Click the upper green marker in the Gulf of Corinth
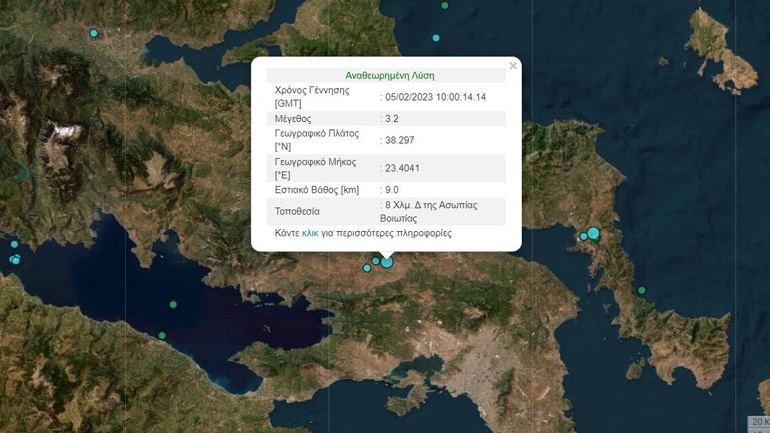 173,304
